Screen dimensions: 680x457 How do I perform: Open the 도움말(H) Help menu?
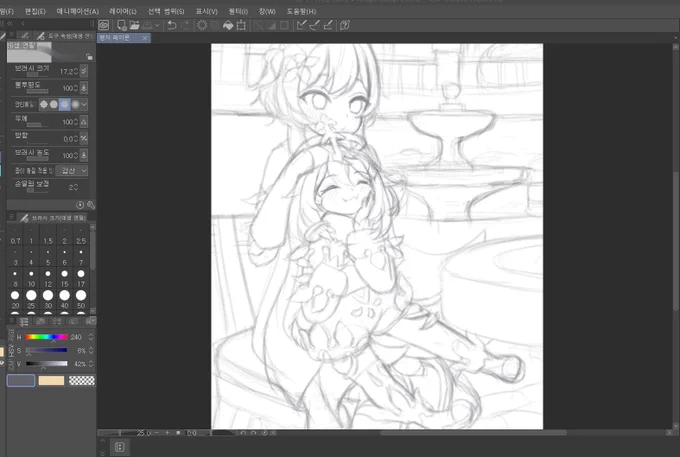301,12
